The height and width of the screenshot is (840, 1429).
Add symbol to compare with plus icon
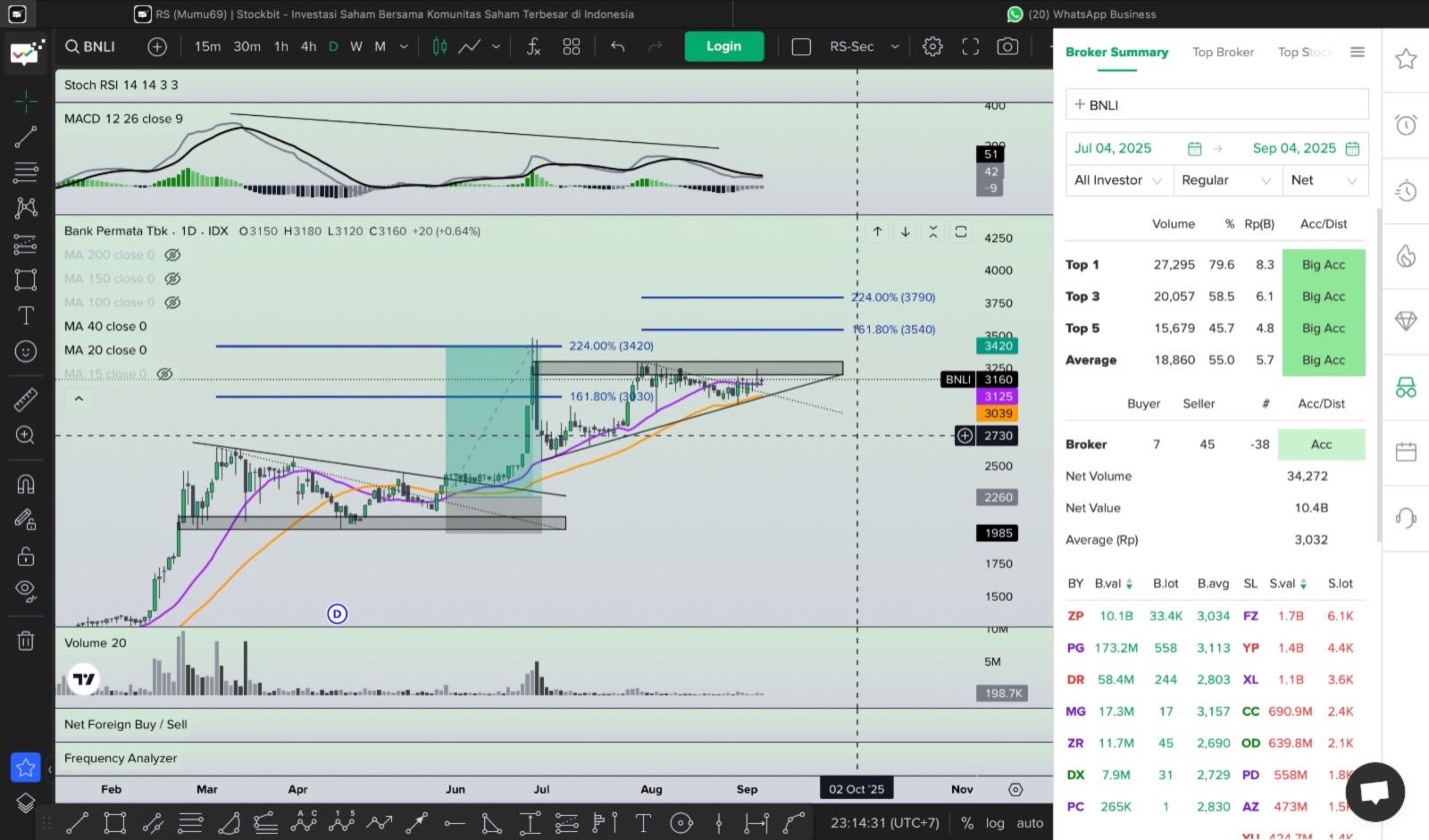point(157,46)
